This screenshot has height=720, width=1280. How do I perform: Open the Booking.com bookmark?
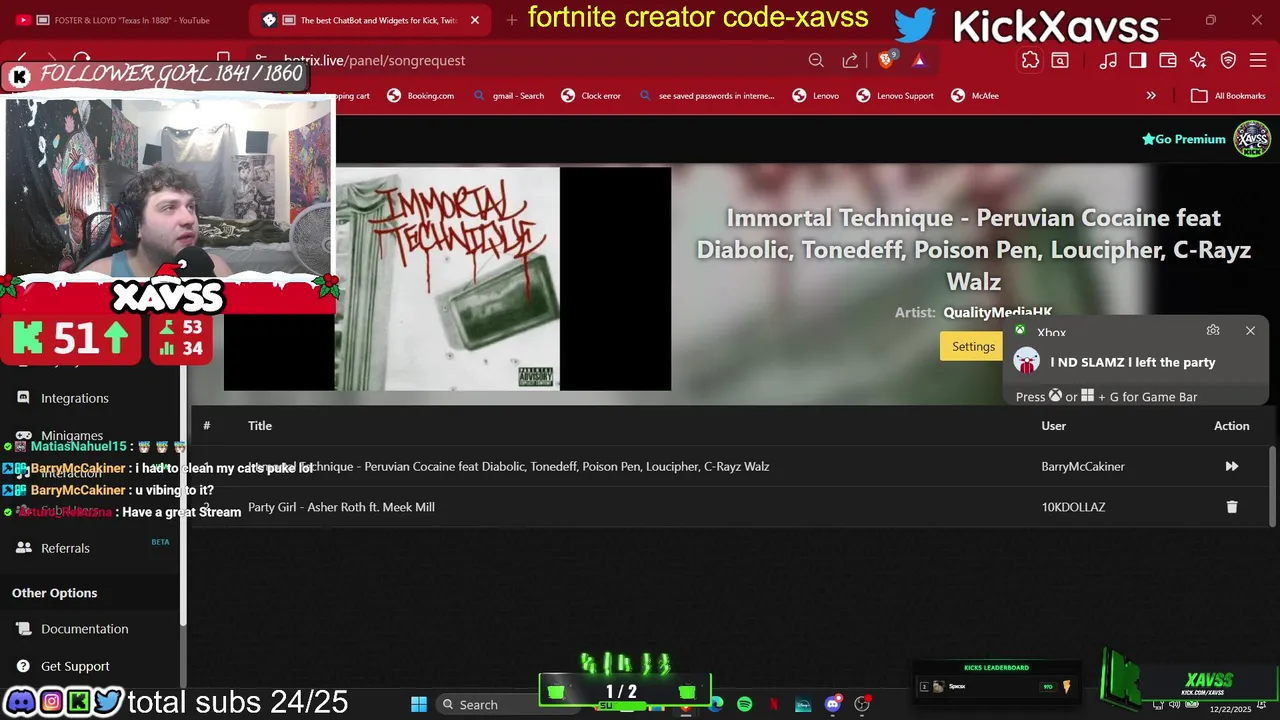420,96
